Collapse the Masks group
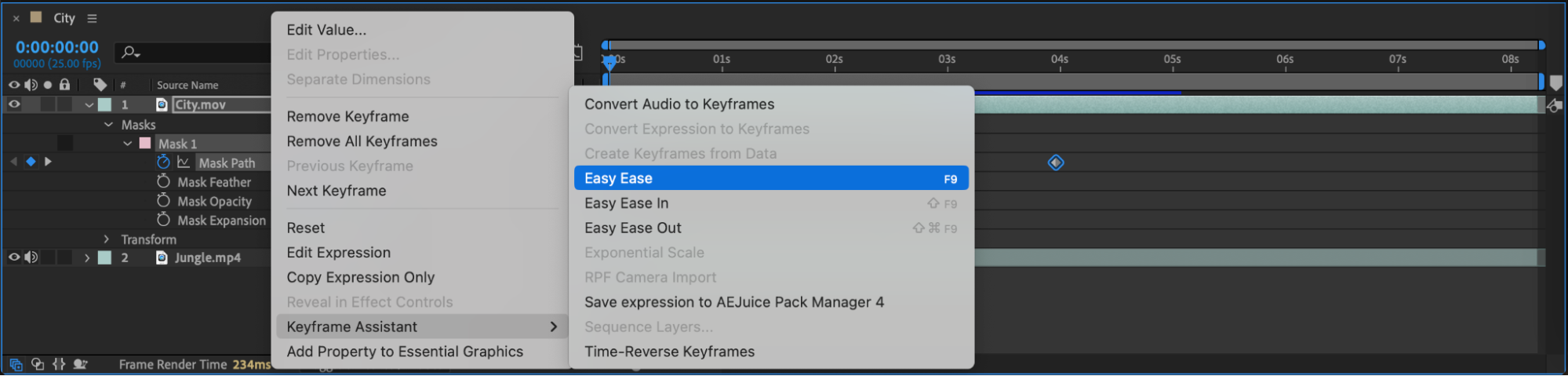 tap(108, 125)
